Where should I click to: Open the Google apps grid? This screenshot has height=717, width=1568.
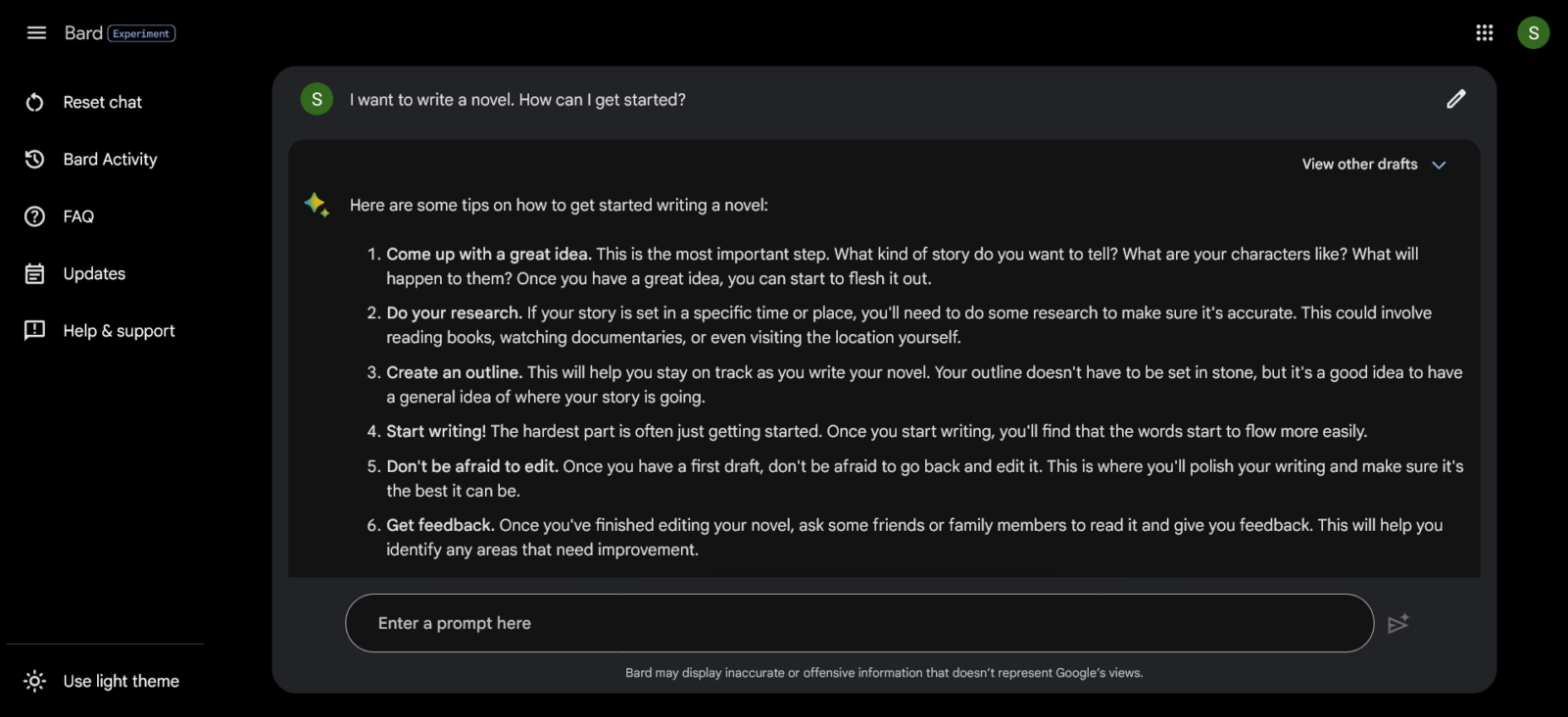click(1485, 33)
